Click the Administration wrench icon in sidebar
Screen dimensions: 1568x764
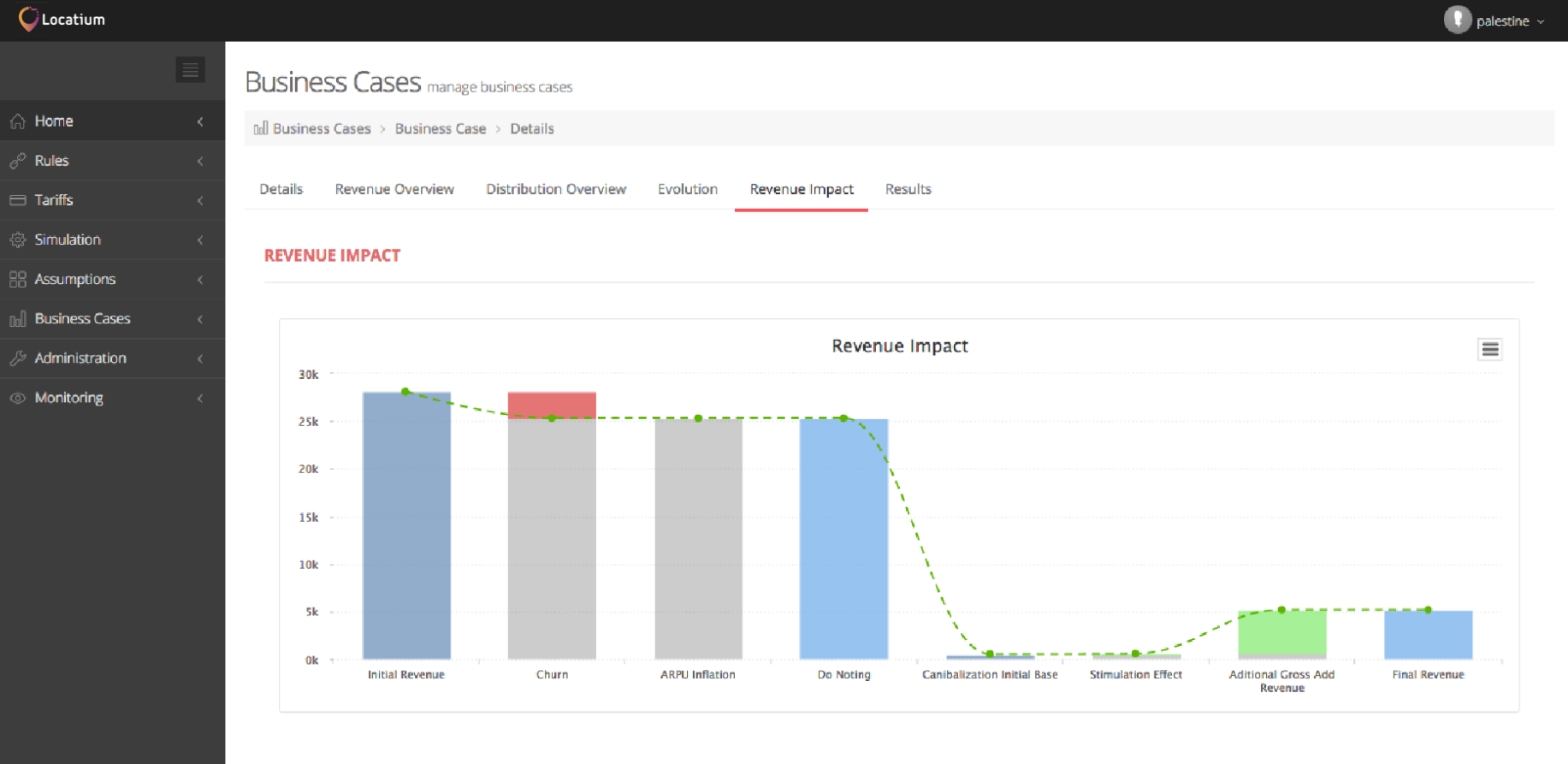[x=17, y=358]
